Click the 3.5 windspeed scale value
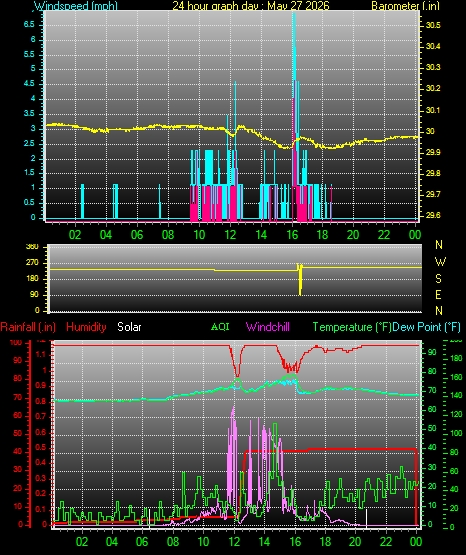Viewport: 466px width, 555px height. 29,113
